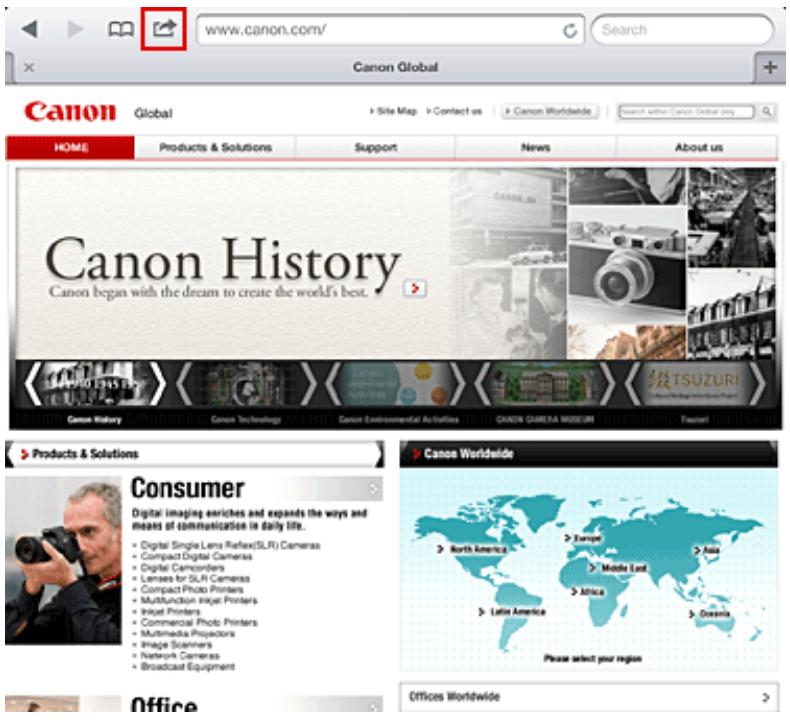
Task: Click the vintage camera photo in banner
Action: 627,263
